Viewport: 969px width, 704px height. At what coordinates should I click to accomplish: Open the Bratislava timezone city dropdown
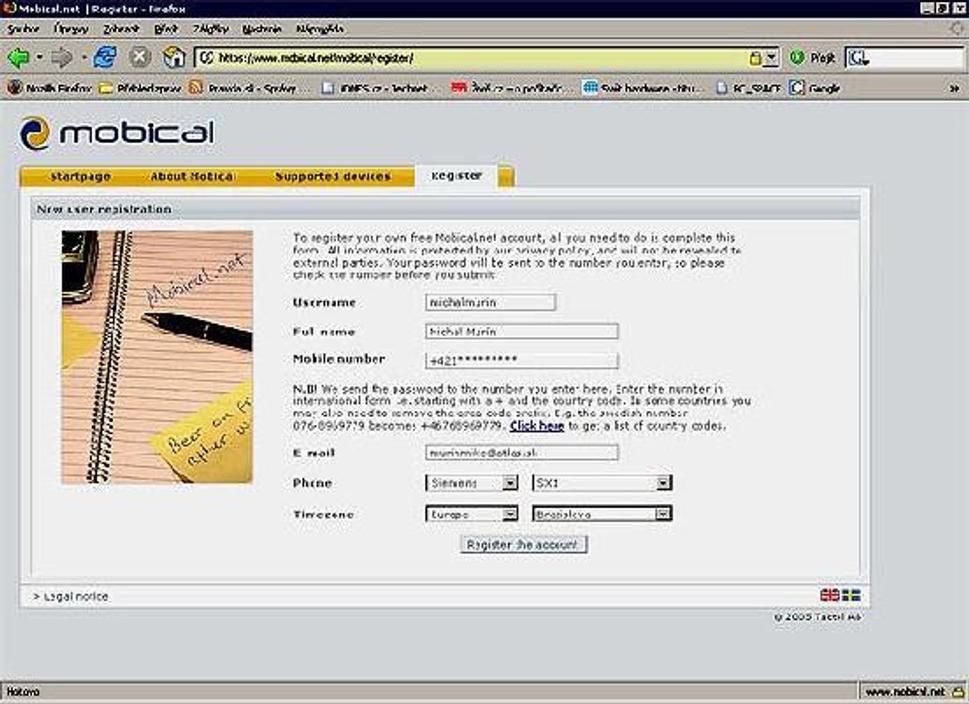[602, 514]
